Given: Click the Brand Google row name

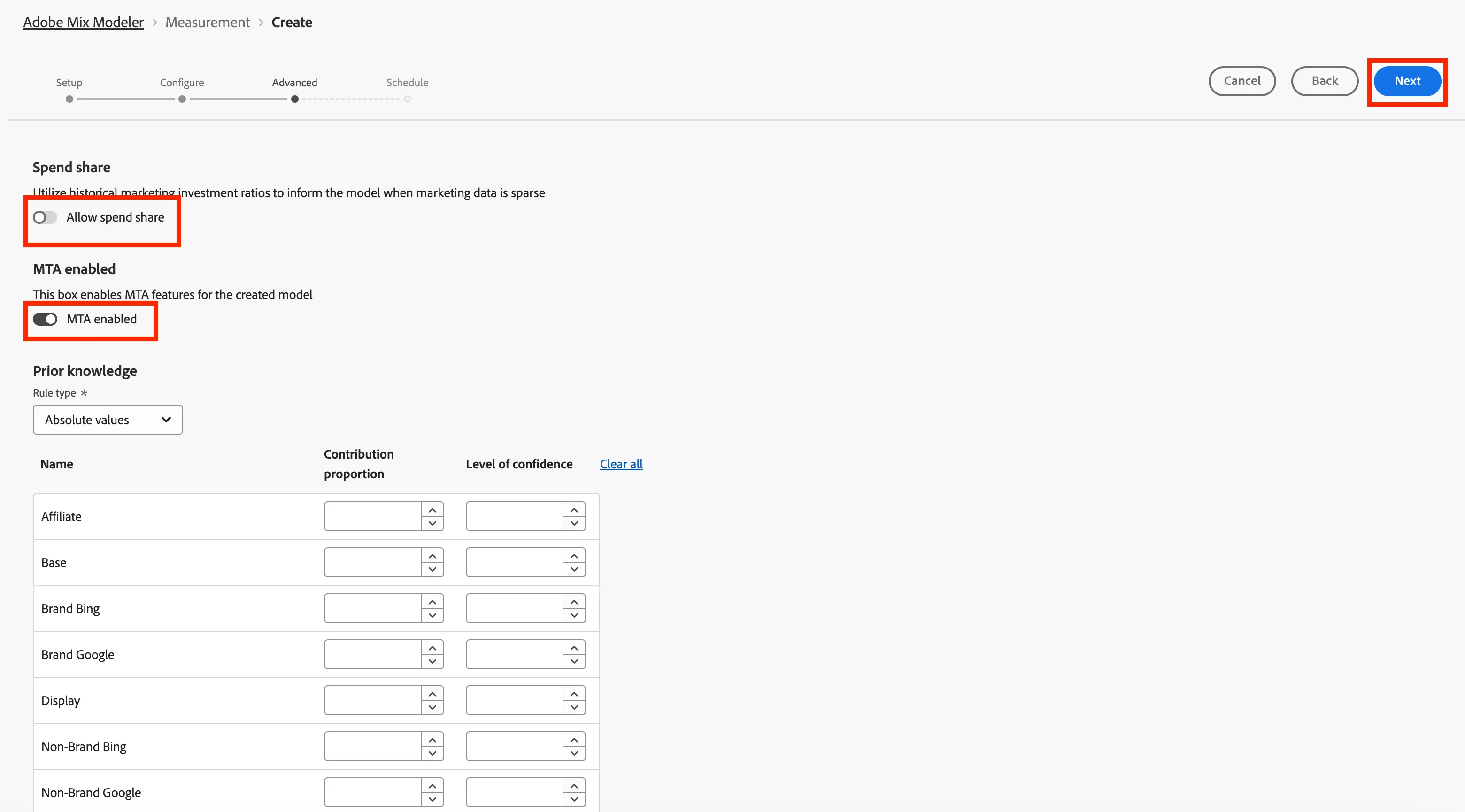Looking at the screenshot, I should click(78, 654).
